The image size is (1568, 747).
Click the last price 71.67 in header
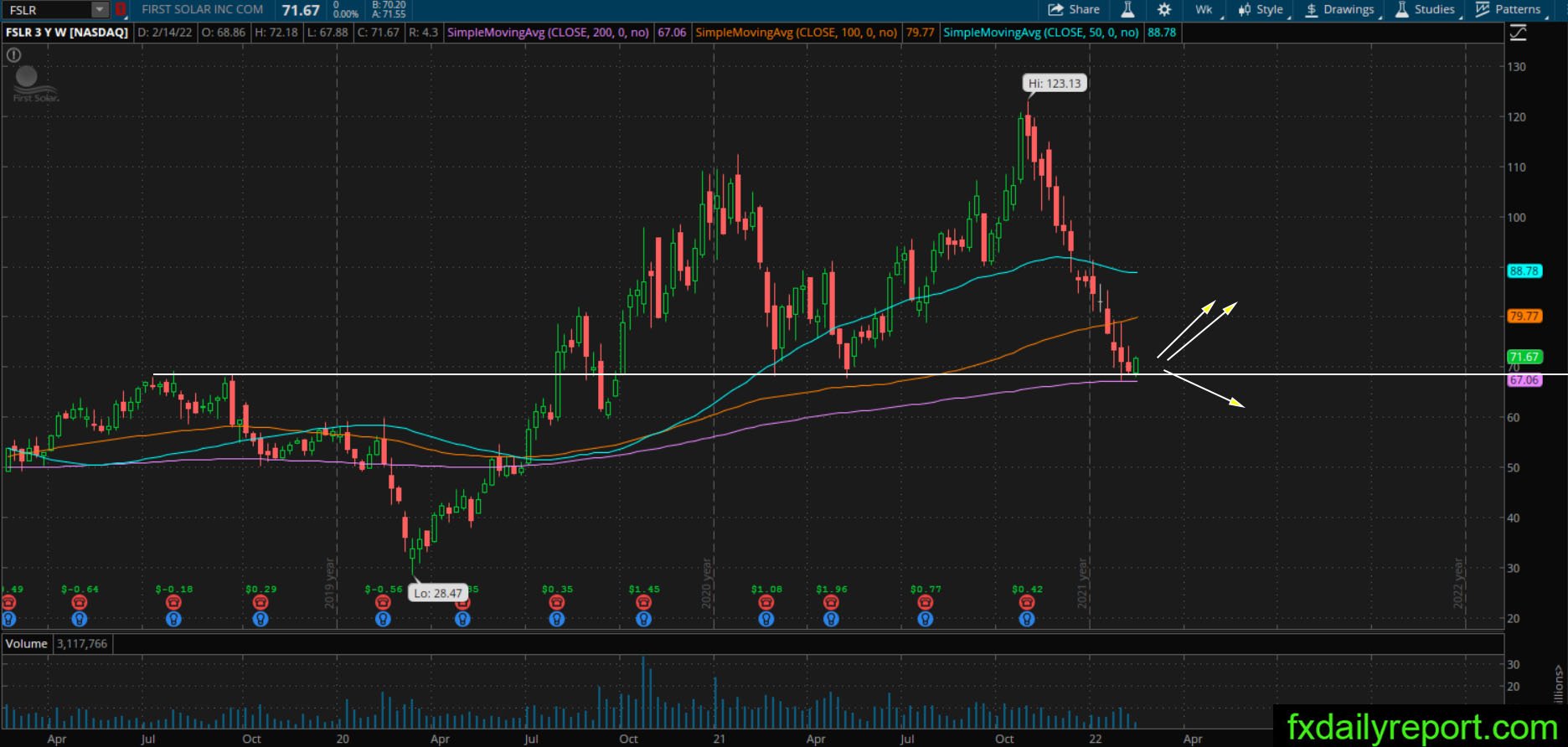point(301,10)
